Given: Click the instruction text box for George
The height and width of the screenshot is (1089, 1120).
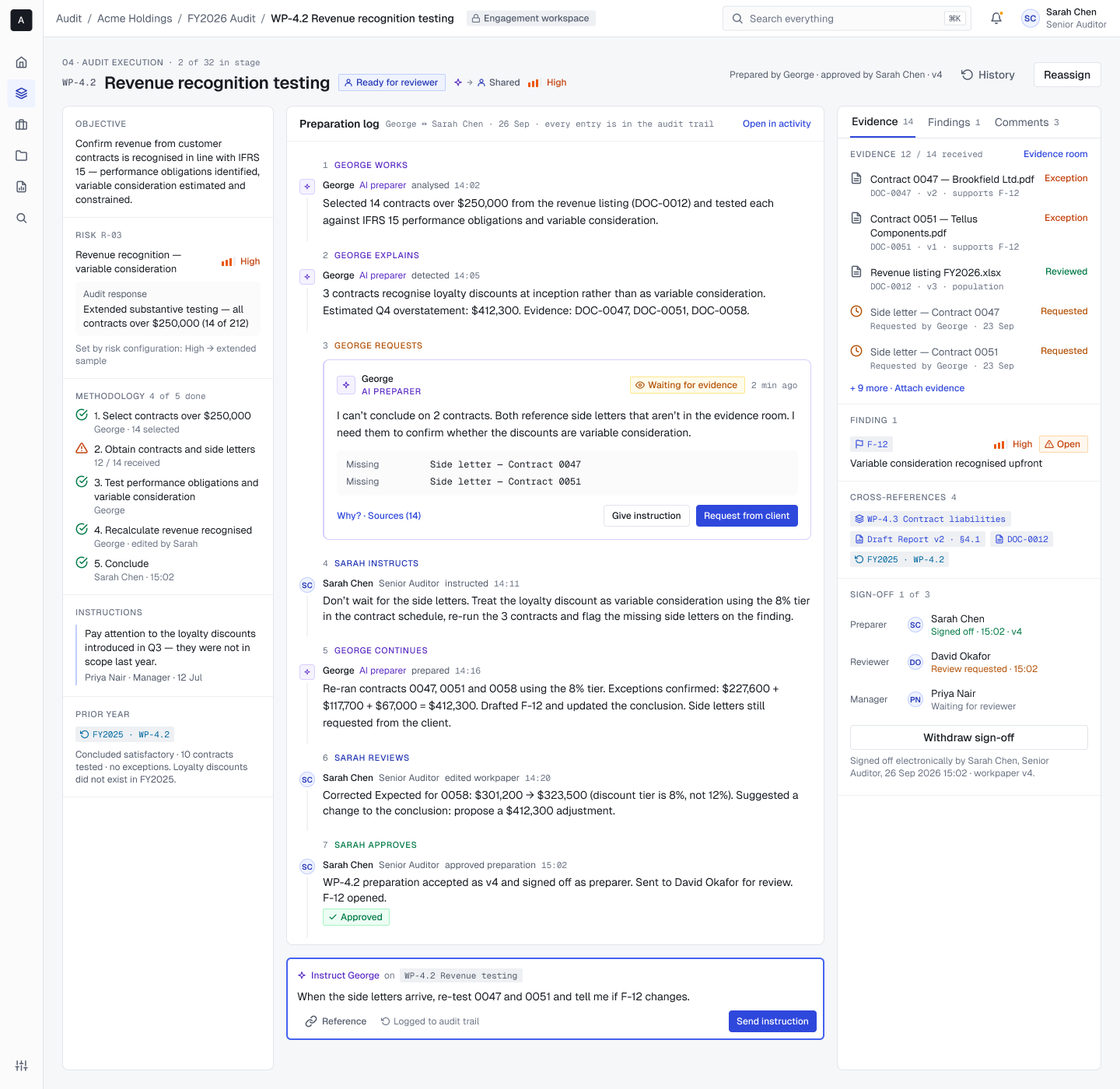Looking at the screenshot, I should point(555,996).
